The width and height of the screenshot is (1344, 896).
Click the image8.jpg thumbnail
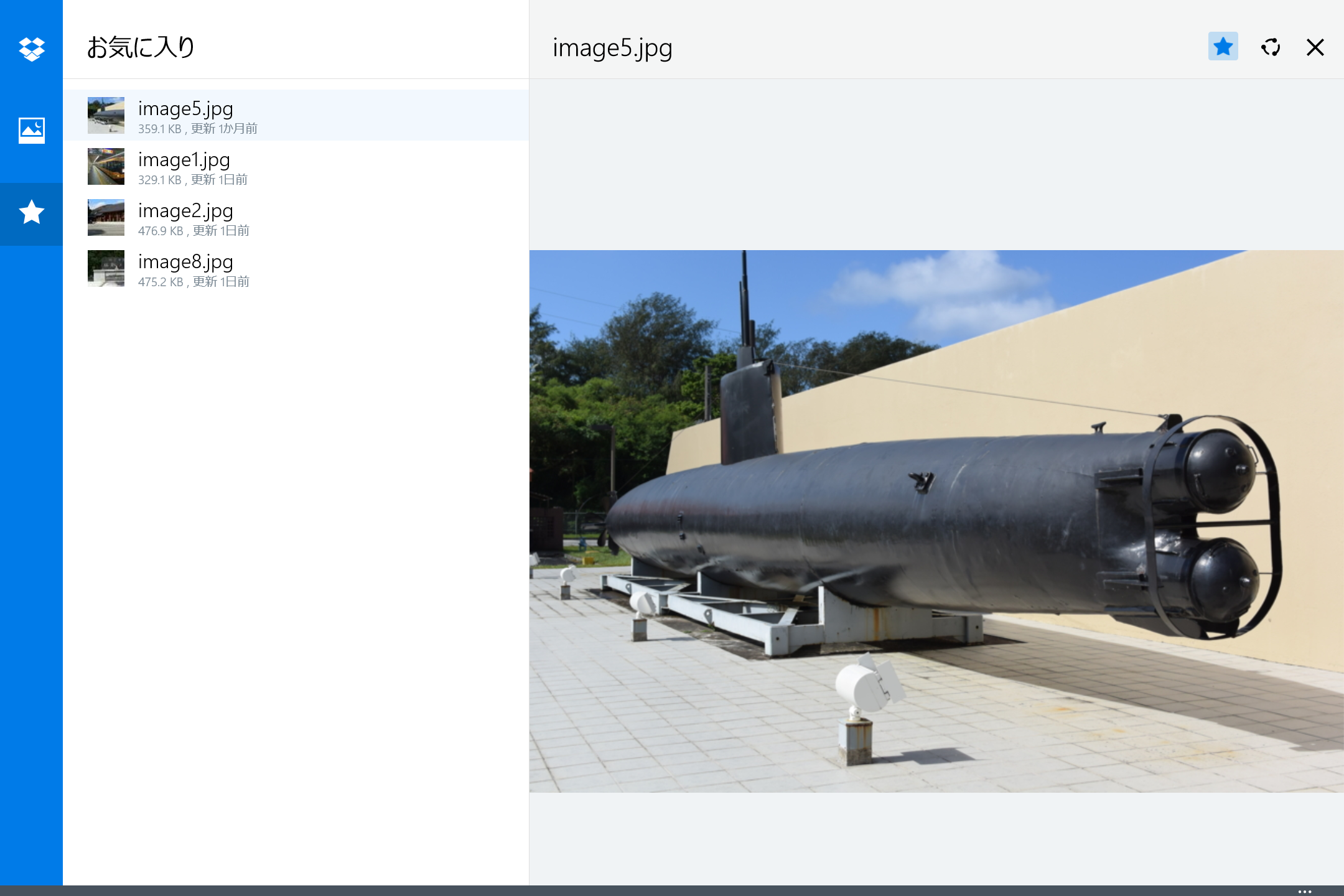point(106,268)
